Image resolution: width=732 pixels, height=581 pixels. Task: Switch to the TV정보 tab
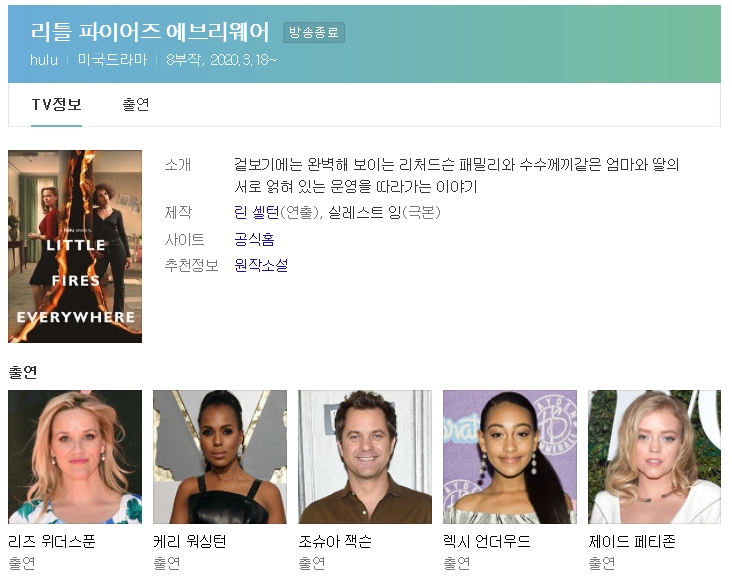(x=56, y=105)
